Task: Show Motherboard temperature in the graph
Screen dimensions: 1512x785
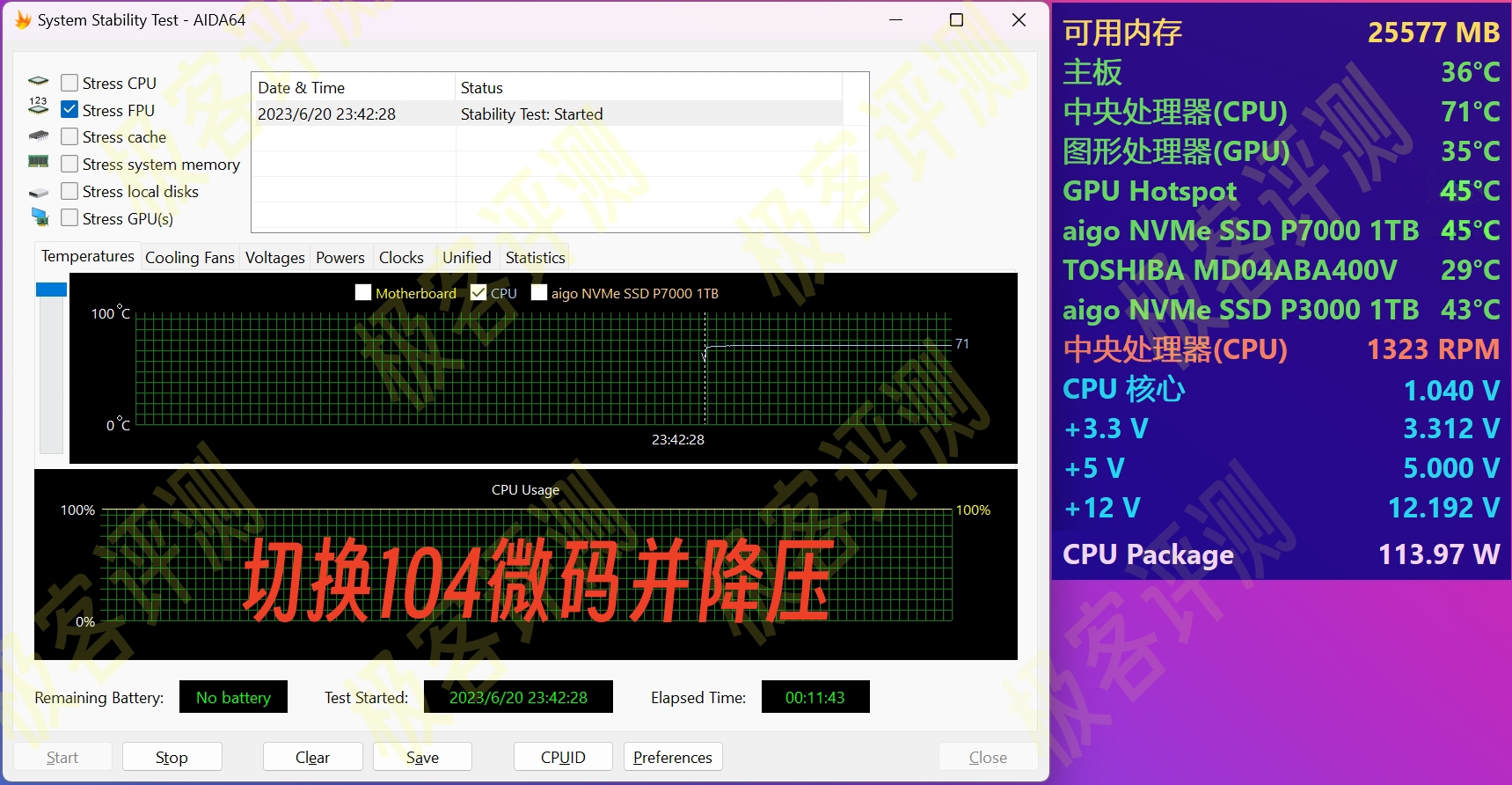Action: pyautogui.click(x=363, y=293)
